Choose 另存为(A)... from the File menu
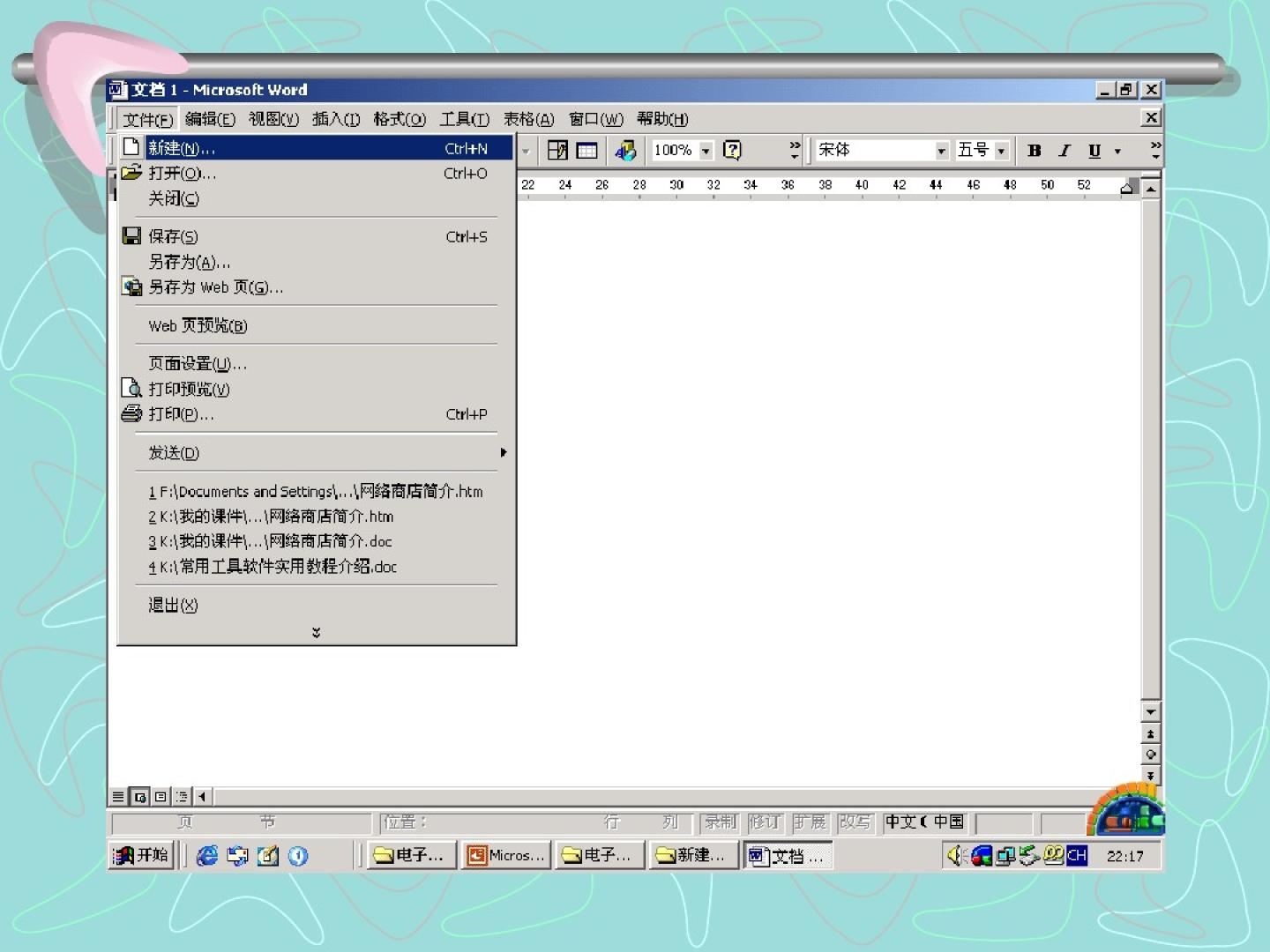Screen dimensions: 1270x952 190,263
